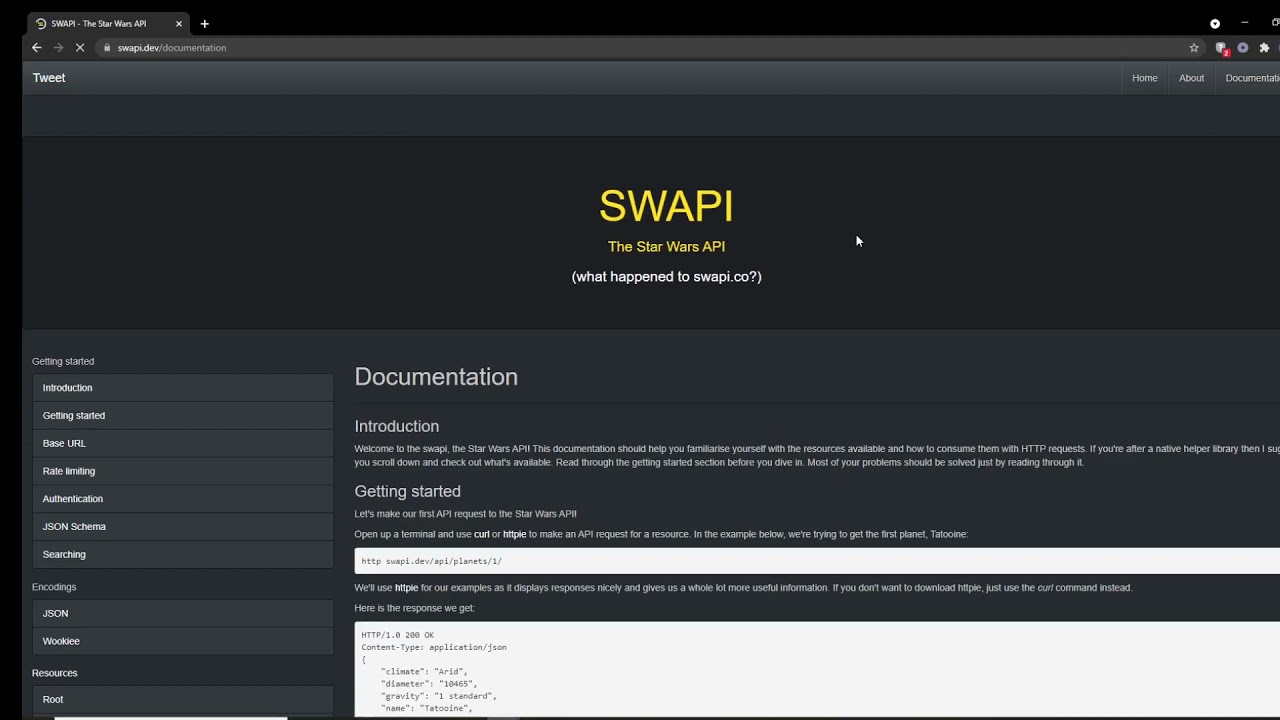Click the httpie link next to curl
Viewport: 1280px width, 720px height.
[514, 534]
